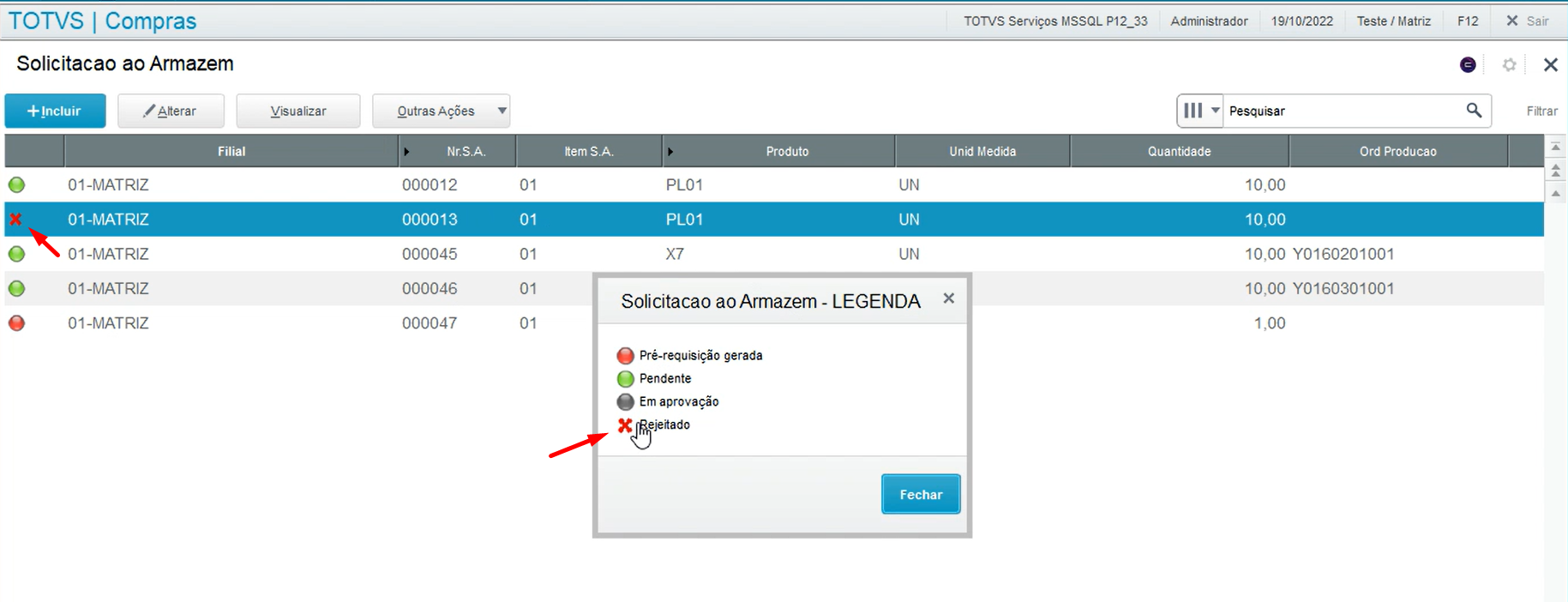
Task: Click red X status icon of row 000013
Action: 15,220
